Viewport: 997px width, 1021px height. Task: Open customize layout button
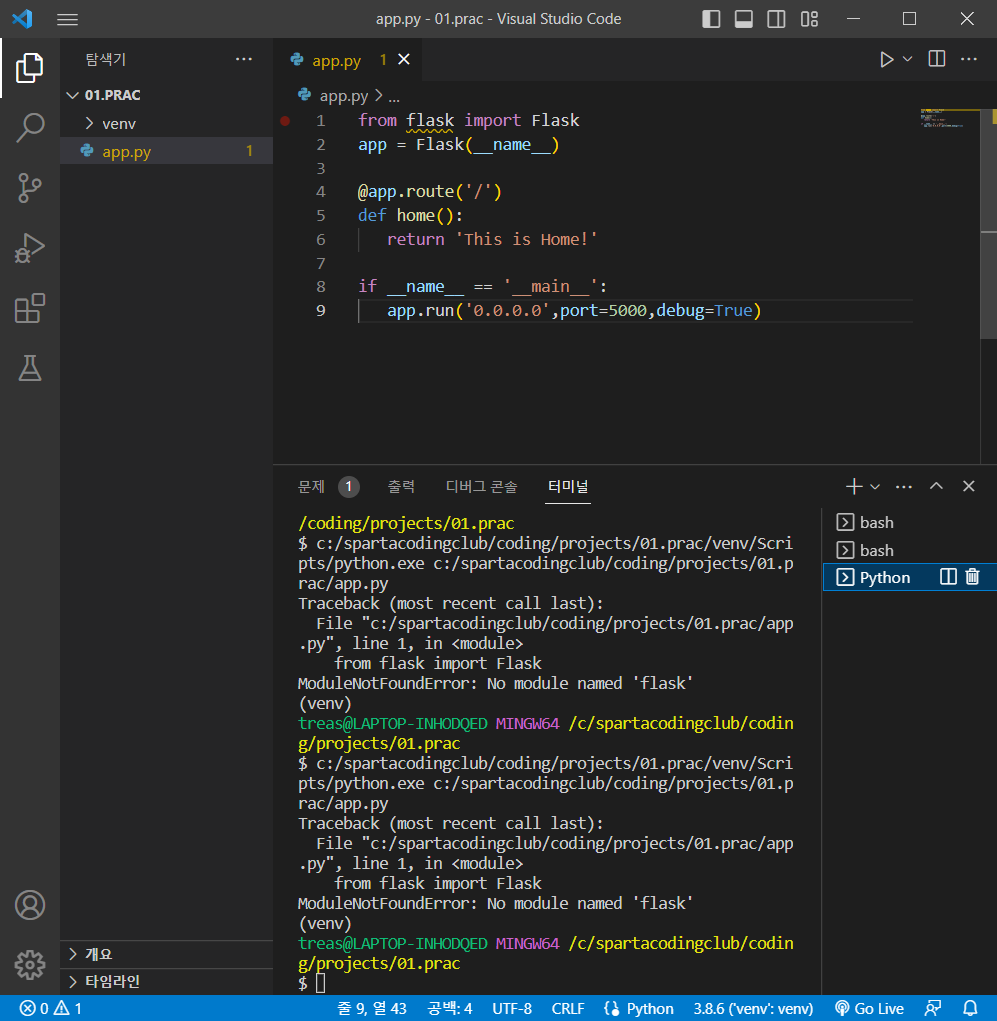point(809,19)
